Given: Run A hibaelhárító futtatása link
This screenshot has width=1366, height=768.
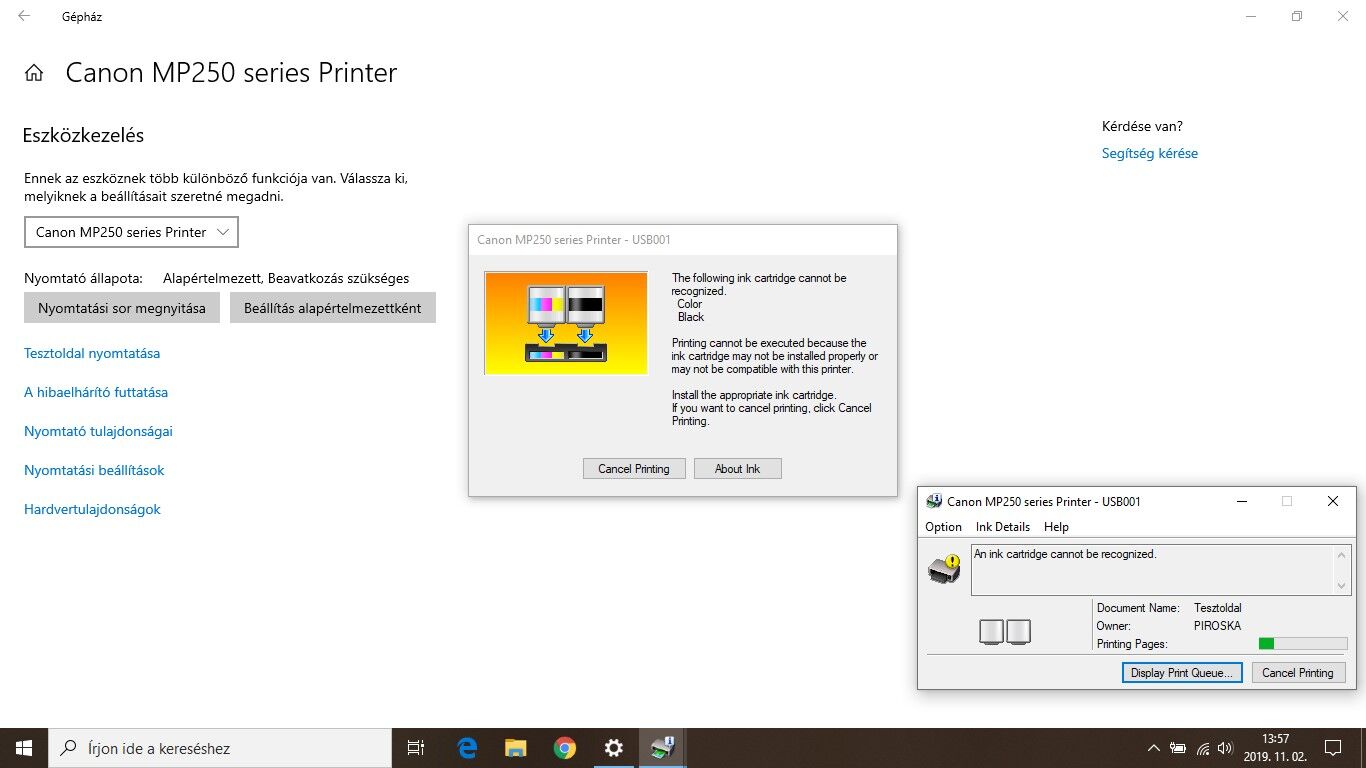Looking at the screenshot, I should pyautogui.click(x=96, y=392).
